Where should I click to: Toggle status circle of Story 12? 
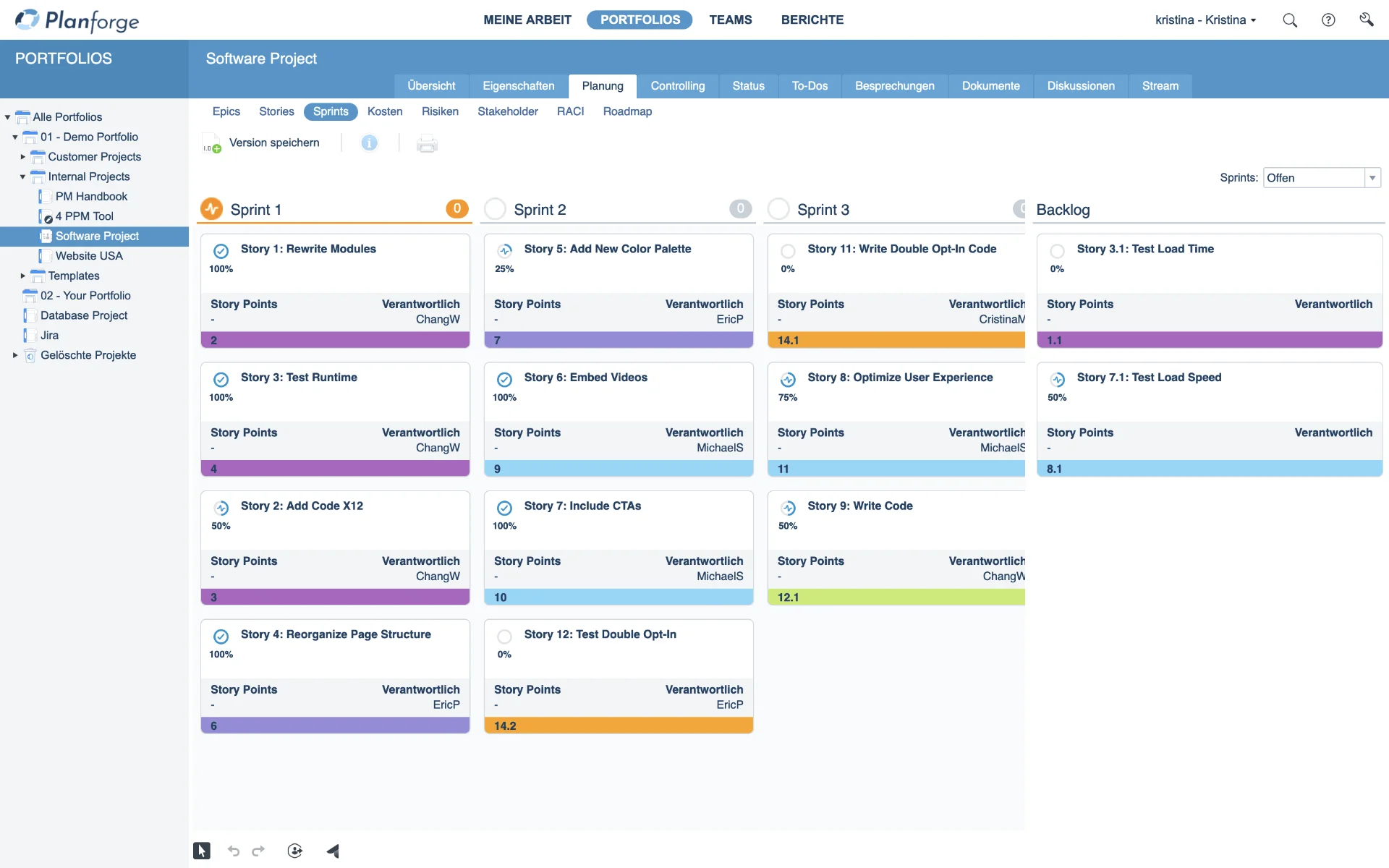pyautogui.click(x=505, y=637)
